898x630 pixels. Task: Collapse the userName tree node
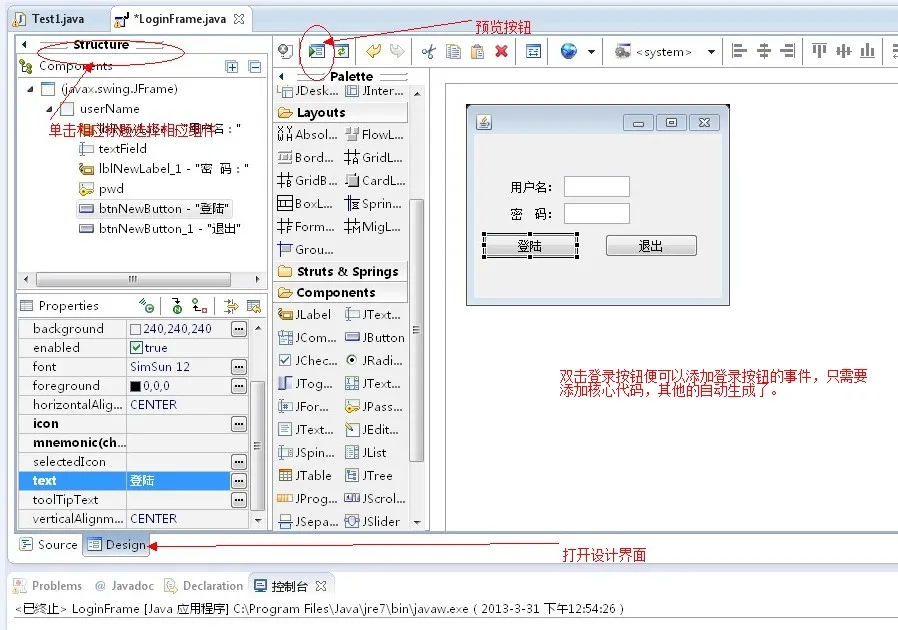[x=49, y=109]
